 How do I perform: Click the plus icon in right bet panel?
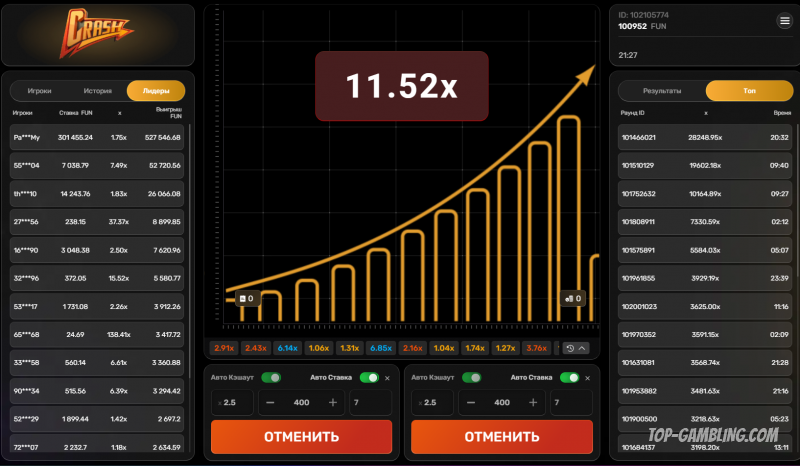pos(533,402)
